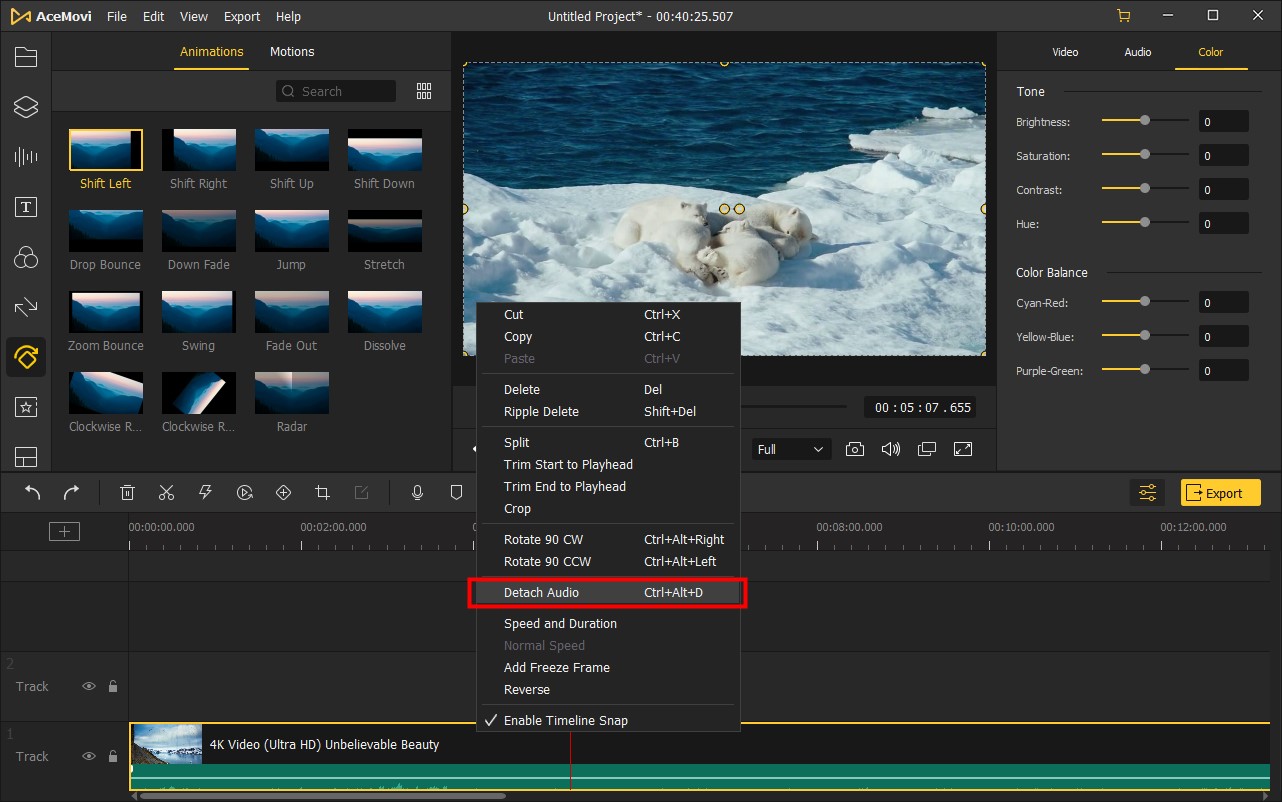Open the audio waveform library icon

pos(25,157)
